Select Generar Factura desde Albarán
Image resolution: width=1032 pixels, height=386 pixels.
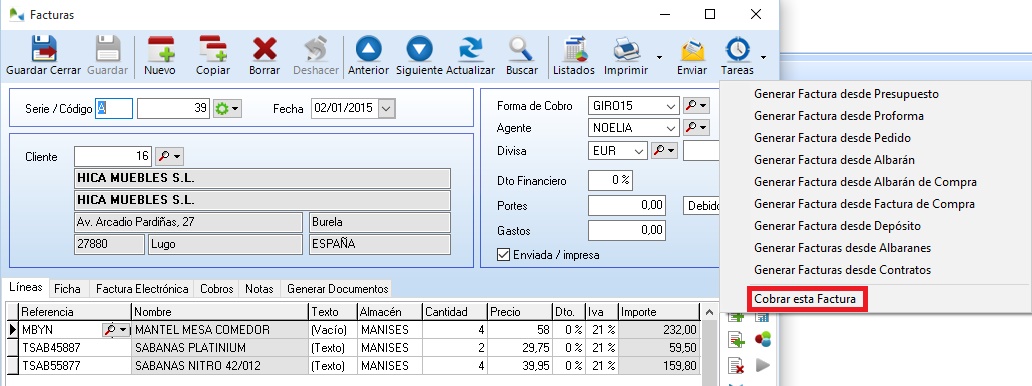pos(834,160)
